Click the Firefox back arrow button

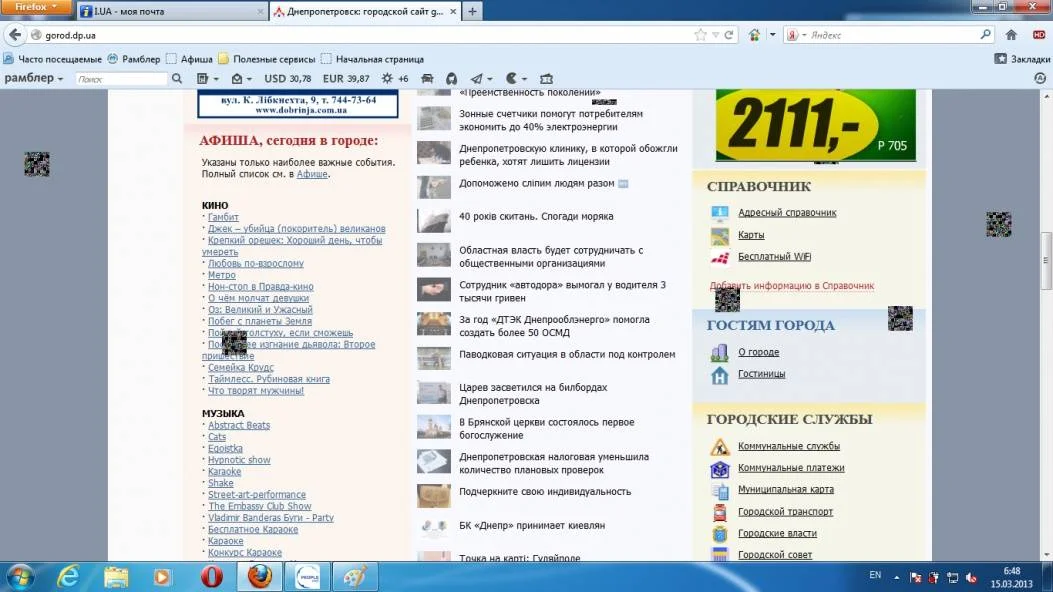(x=14, y=35)
